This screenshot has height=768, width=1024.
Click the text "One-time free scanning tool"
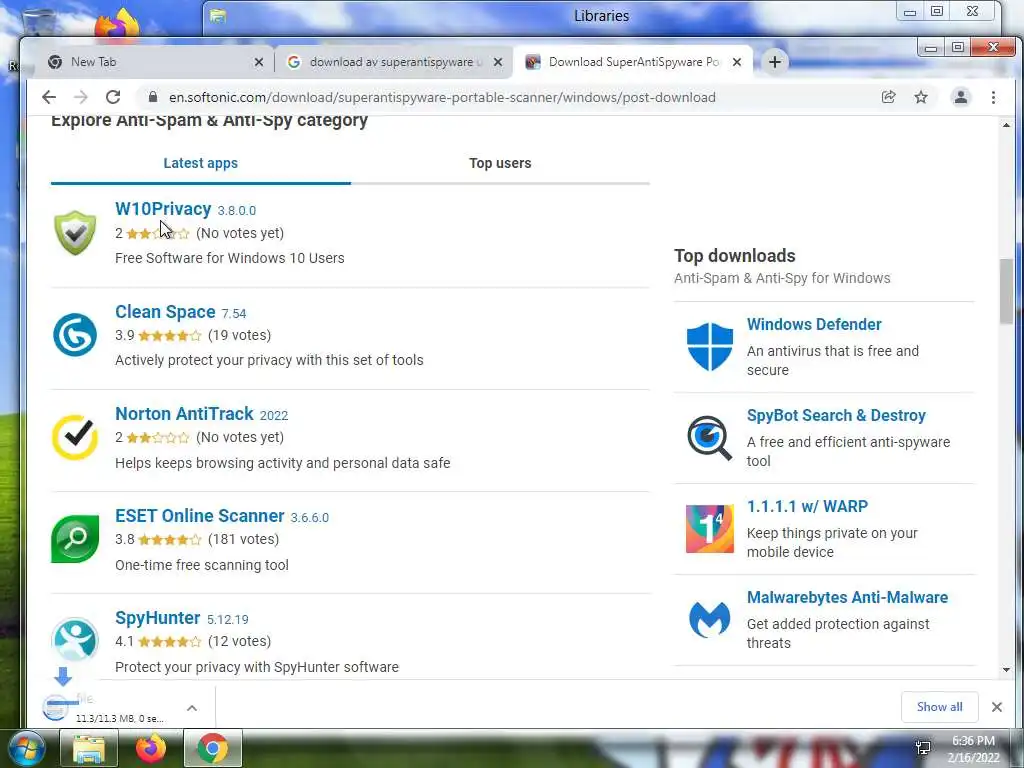tap(202, 565)
